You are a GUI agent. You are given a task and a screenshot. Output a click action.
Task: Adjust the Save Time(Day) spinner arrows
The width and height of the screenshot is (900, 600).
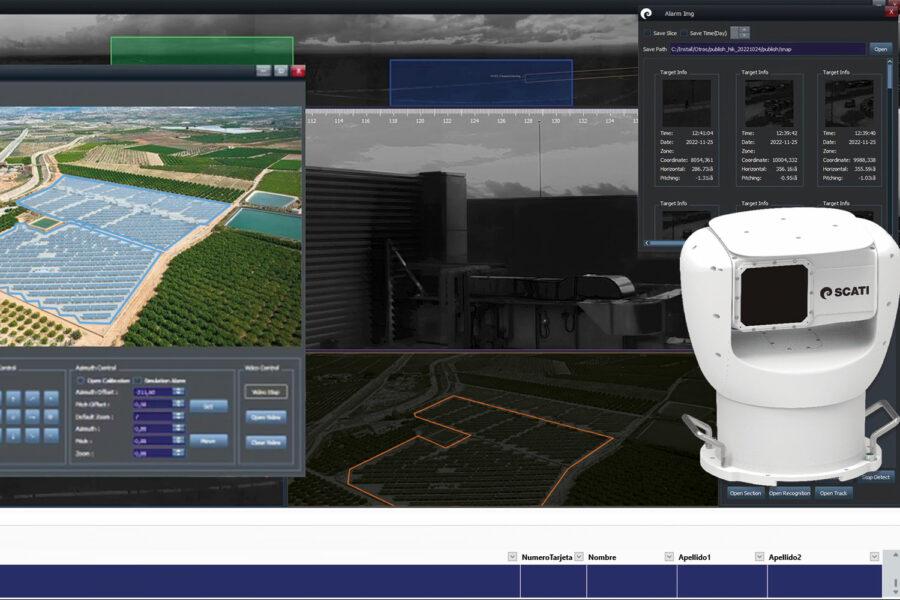click(x=744, y=32)
